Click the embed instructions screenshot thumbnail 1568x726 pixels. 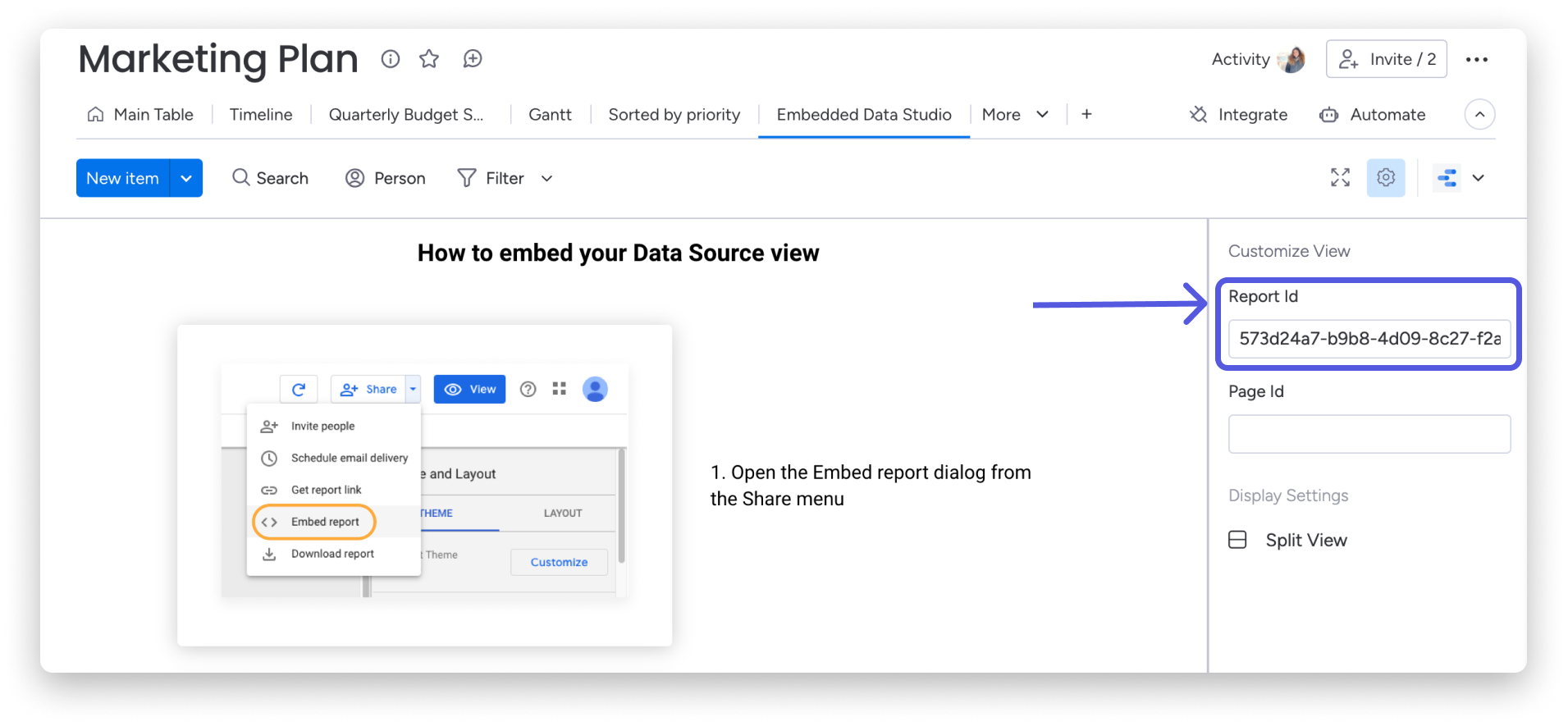click(x=425, y=485)
